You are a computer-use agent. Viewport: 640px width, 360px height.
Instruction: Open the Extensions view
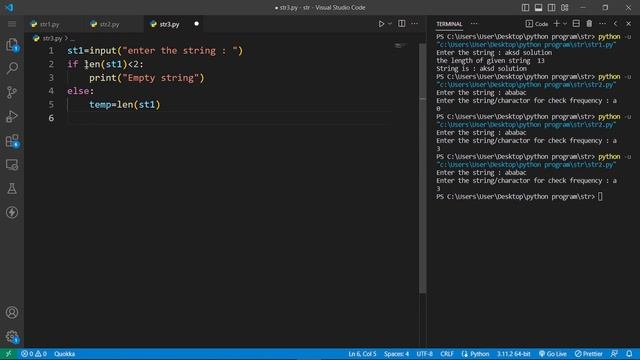(12, 141)
